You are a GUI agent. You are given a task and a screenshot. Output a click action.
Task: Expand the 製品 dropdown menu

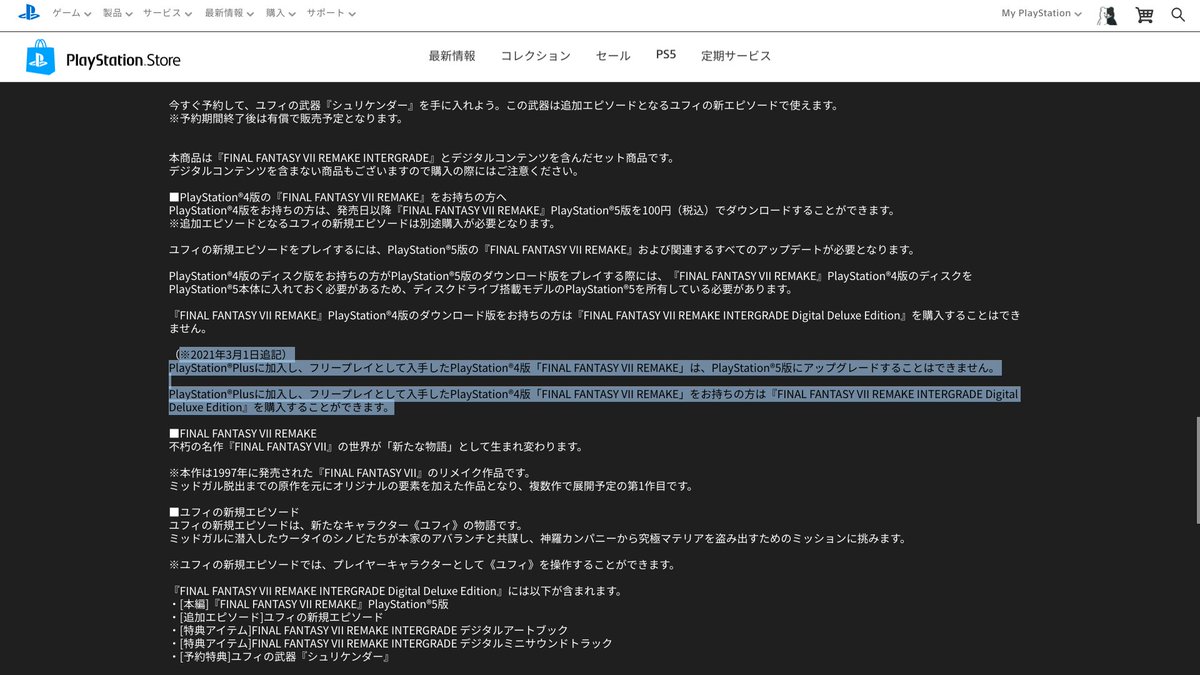pyautogui.click(x=117, y=14)
